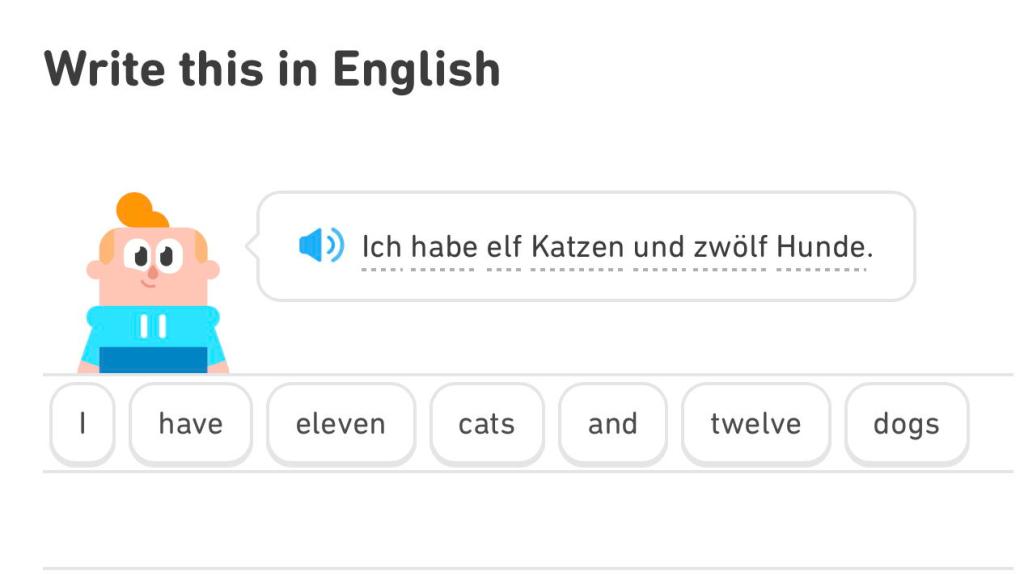
Task: Add the "cats" tile to the answer
Action: 486,424
